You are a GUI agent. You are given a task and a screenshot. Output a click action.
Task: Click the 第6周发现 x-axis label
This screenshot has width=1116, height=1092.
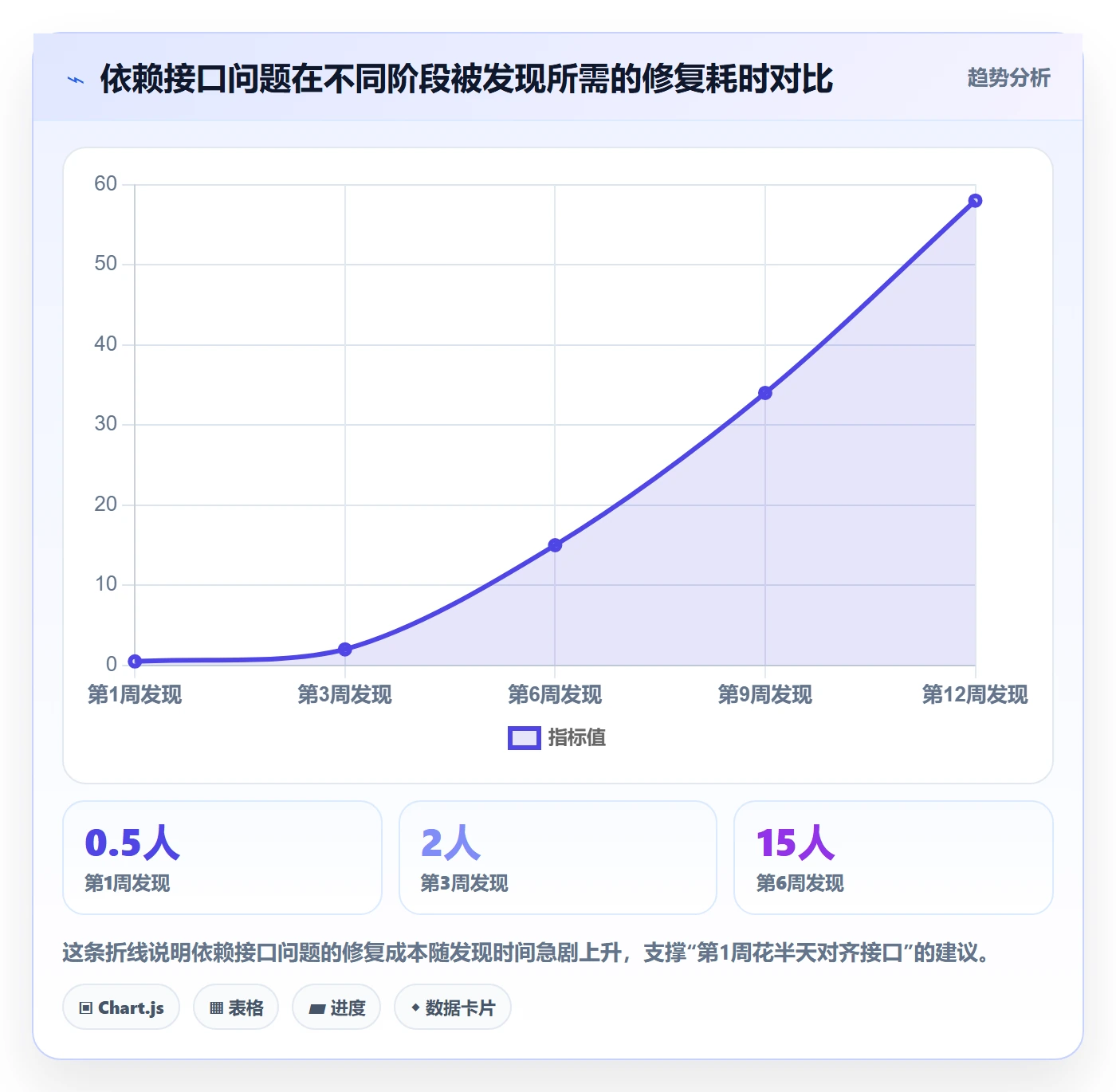tap(555, 695)
